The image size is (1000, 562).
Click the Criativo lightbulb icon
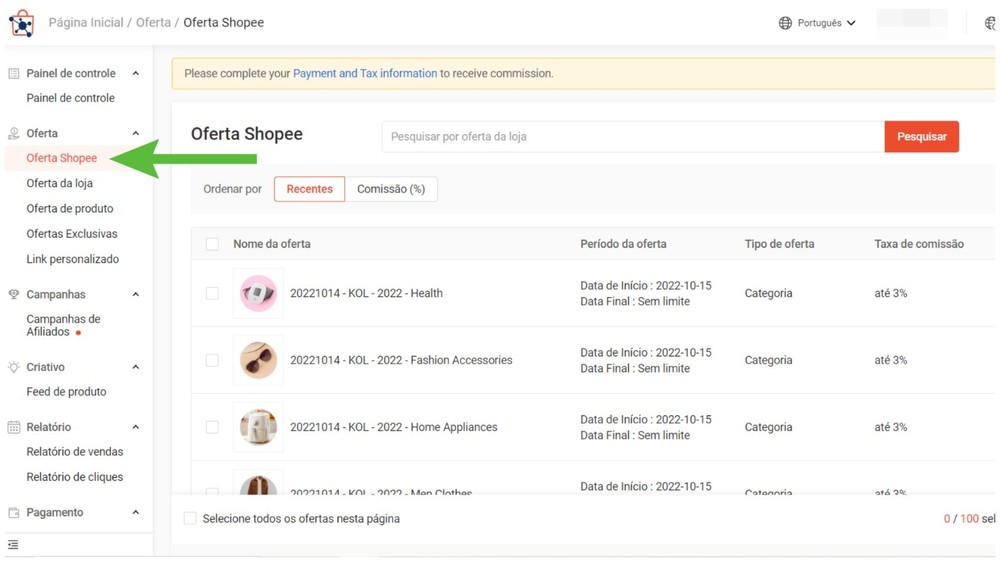13,367
